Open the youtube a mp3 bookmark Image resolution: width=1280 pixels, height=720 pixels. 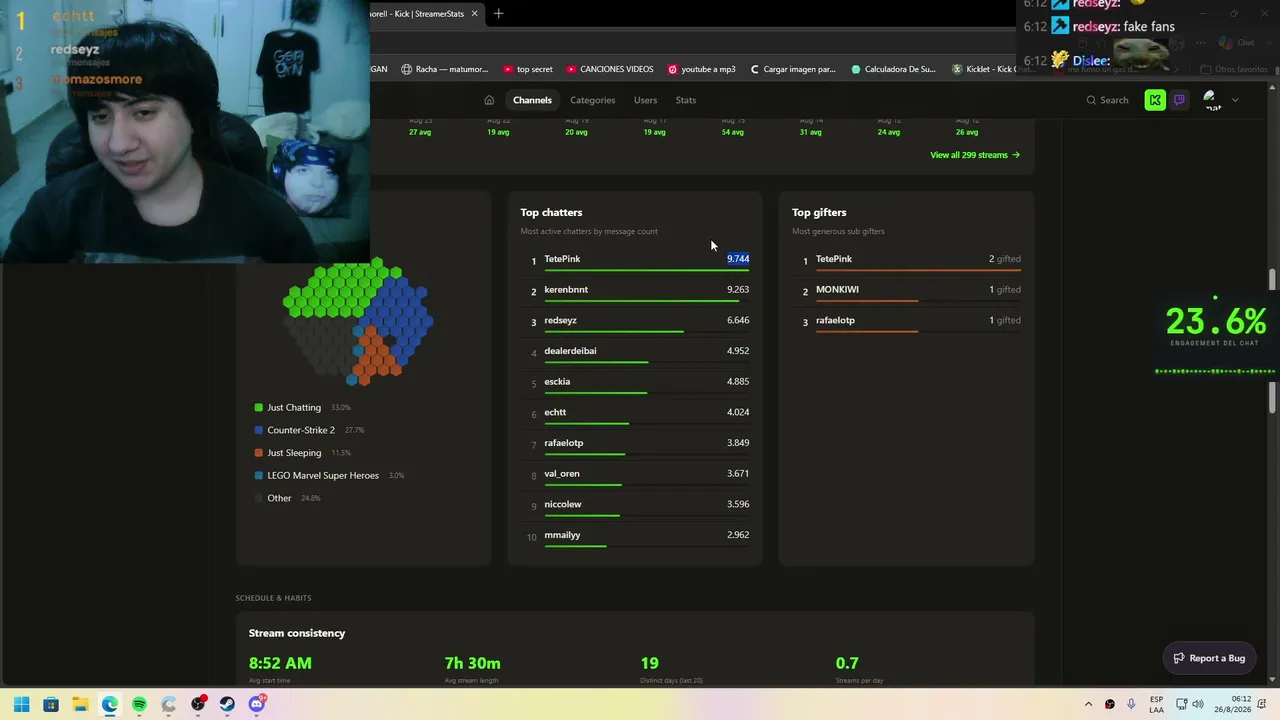[701, 69]
